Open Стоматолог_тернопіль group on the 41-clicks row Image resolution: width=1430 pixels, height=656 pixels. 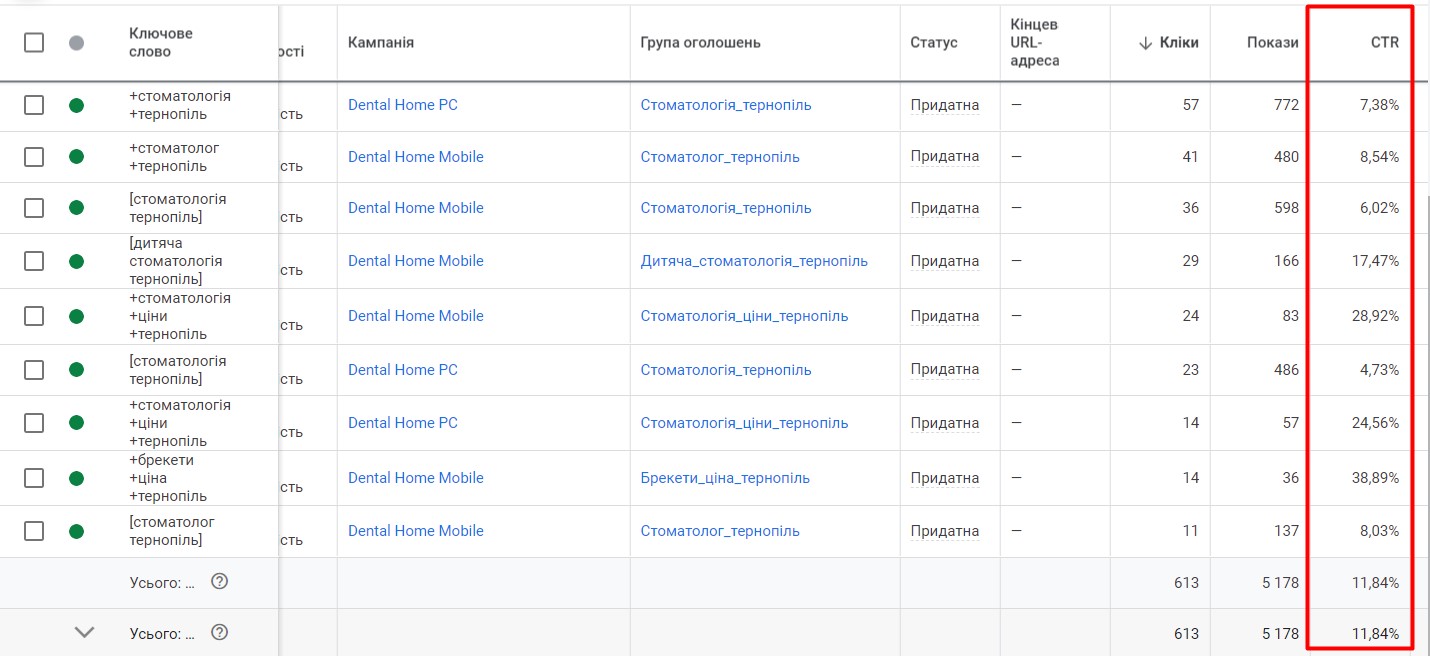[x=720, y=157]
